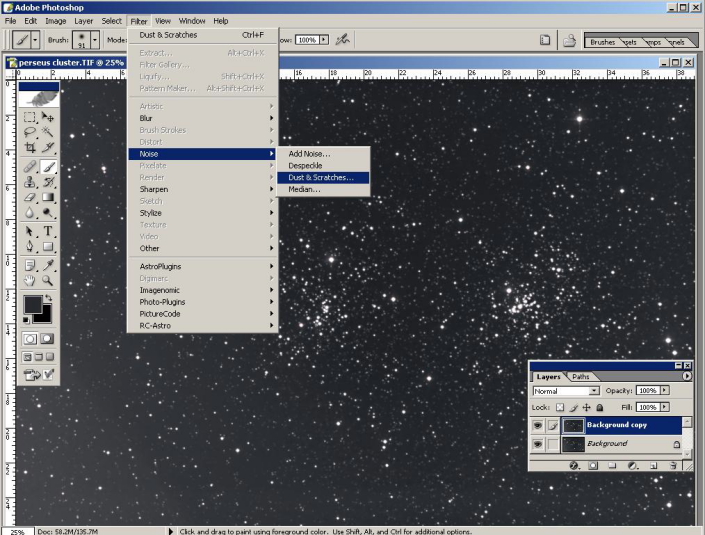Select the Hand tool
Image resolution: width=705 pixels, height=535 pixels.
tap(30, 281)
